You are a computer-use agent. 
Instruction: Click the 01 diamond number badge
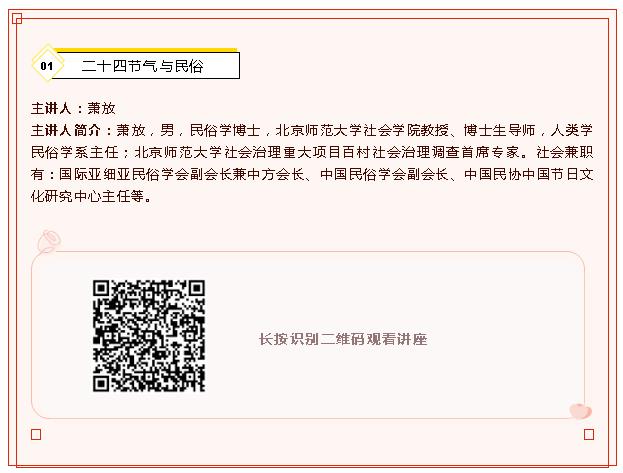pyautogui.click(x=47, y=65)
